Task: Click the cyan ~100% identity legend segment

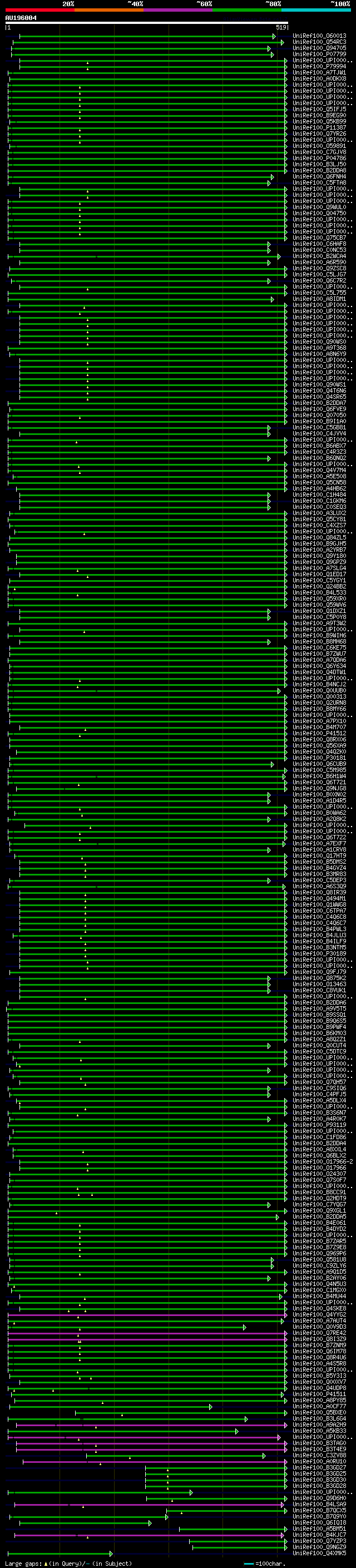Action: pyautogui.click(x=317, y=10)
